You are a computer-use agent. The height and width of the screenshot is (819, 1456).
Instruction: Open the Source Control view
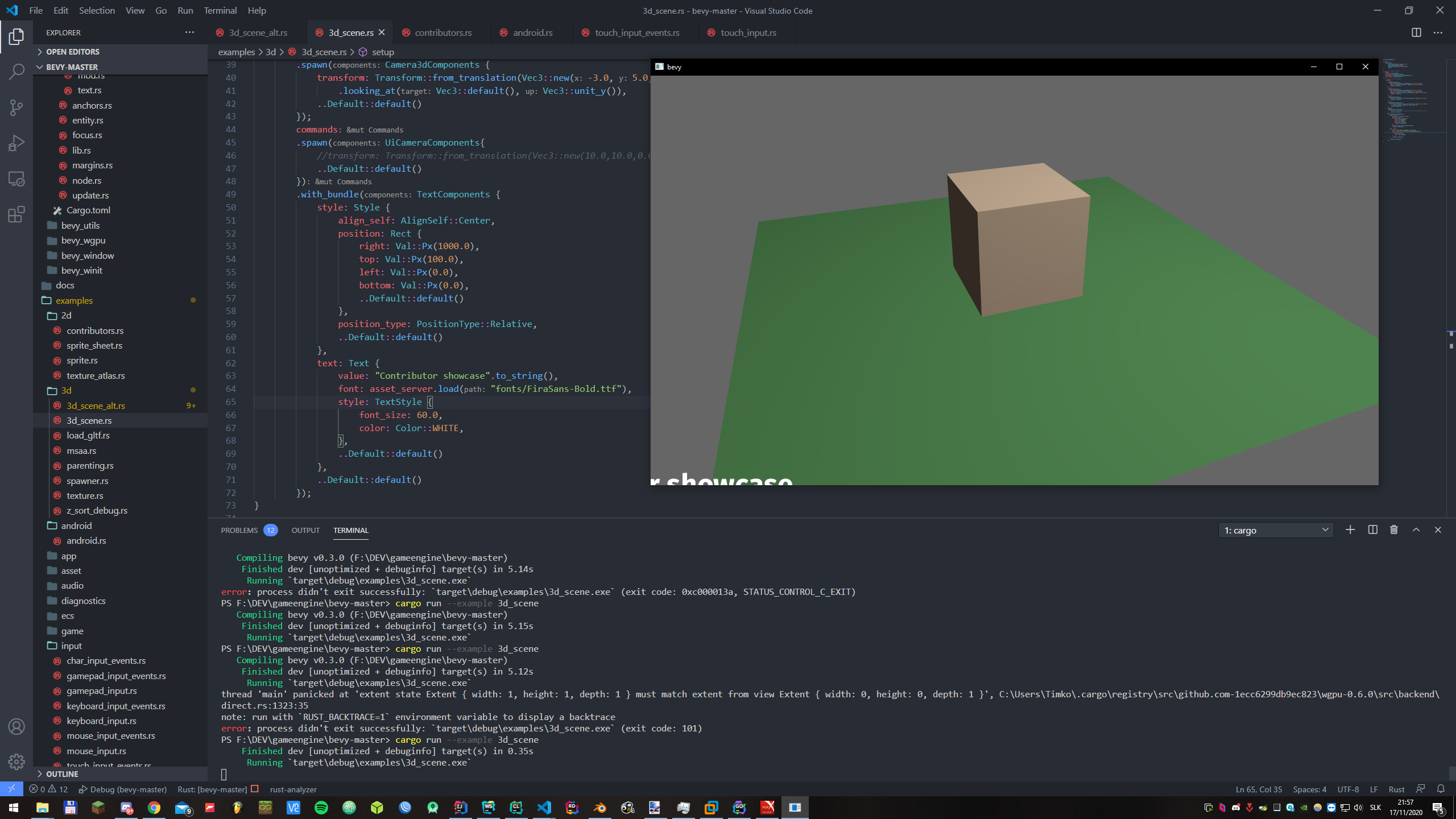tap(16, 107)
